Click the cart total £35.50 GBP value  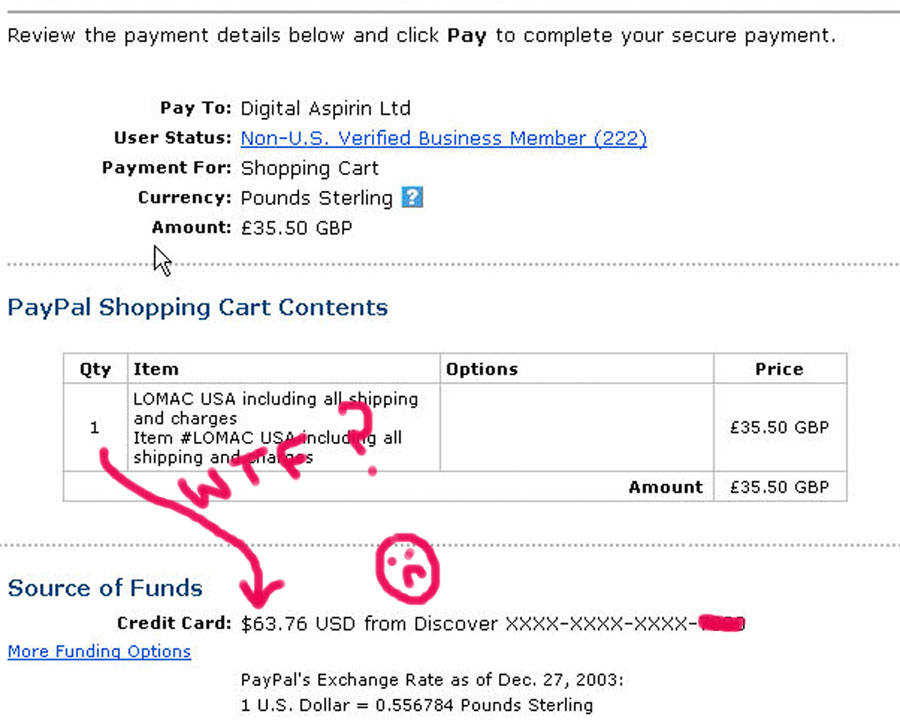click(780, 487)
